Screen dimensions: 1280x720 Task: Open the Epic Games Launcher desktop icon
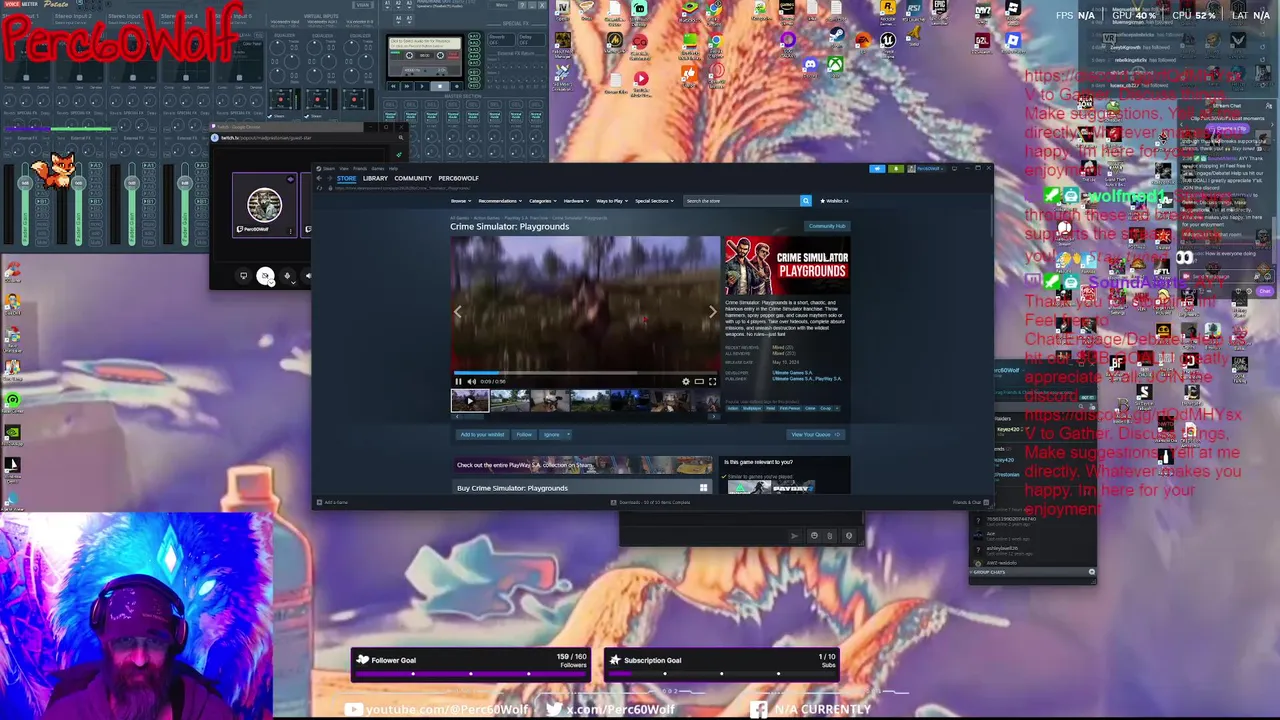click(938, 10)
